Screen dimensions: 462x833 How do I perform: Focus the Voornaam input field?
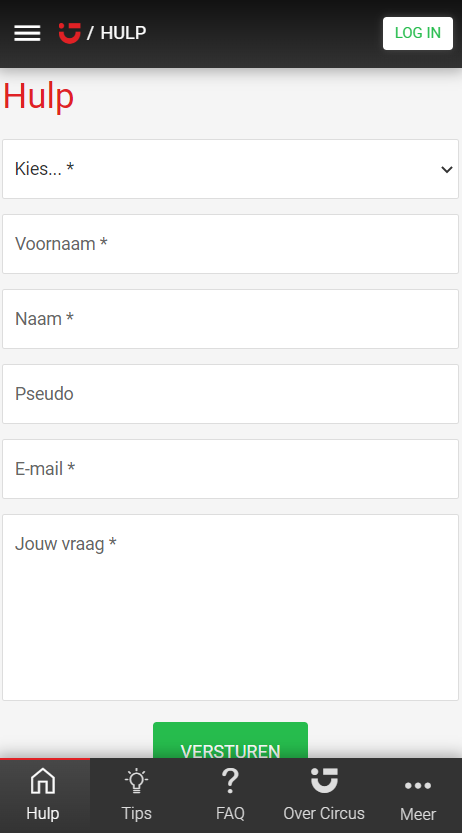point(230,244)
